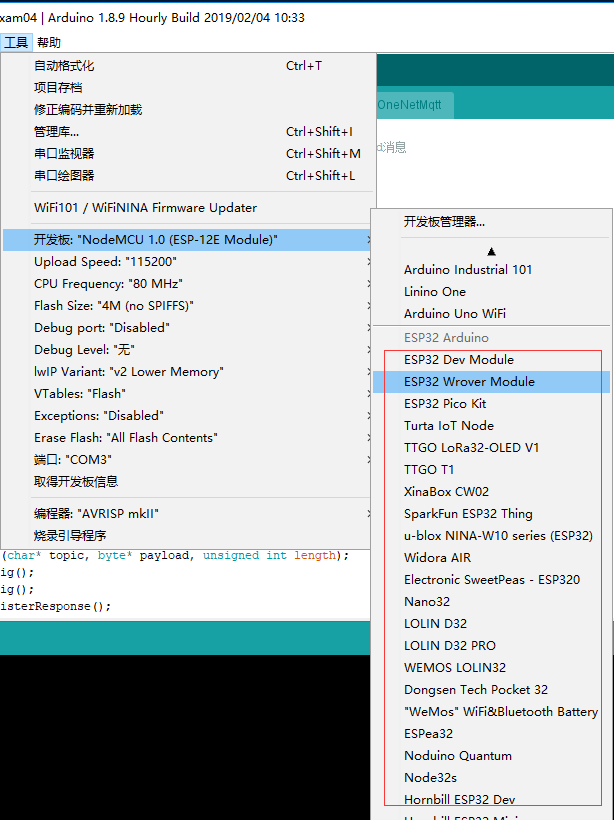The width and height of the screenshot is (614, 820).
Task: Select TTGO LoRa32-OLED V1 board
Action: (491, 448)
